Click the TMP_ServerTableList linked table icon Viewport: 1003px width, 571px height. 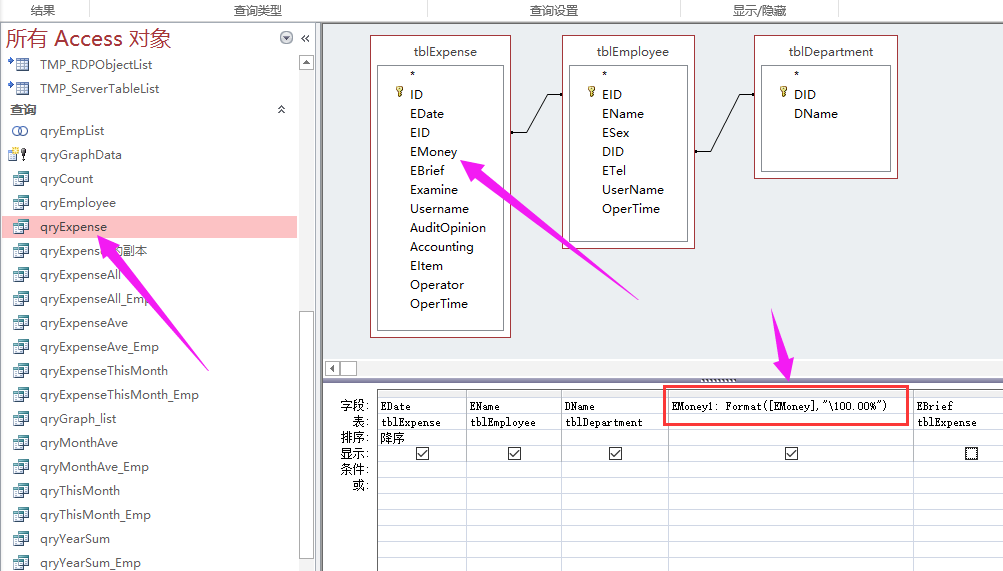tap(19, 88)
